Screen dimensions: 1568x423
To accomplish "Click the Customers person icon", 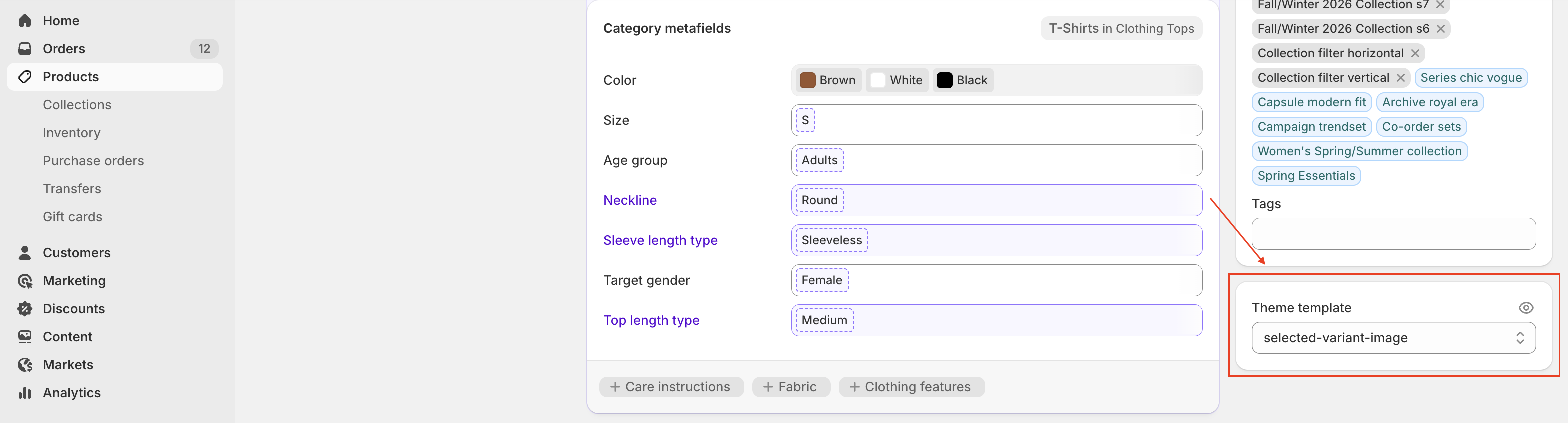I will [25, 252].
